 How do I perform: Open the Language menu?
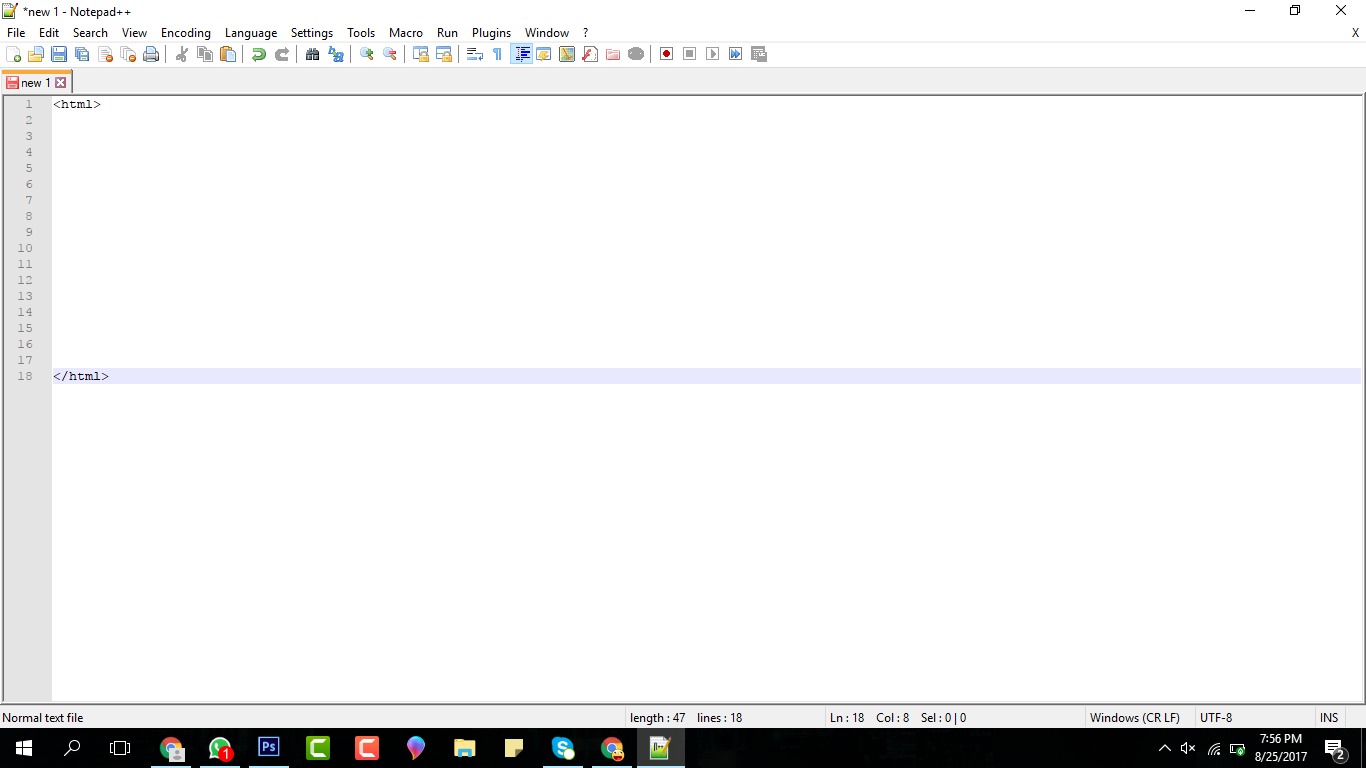pos(251,33)
